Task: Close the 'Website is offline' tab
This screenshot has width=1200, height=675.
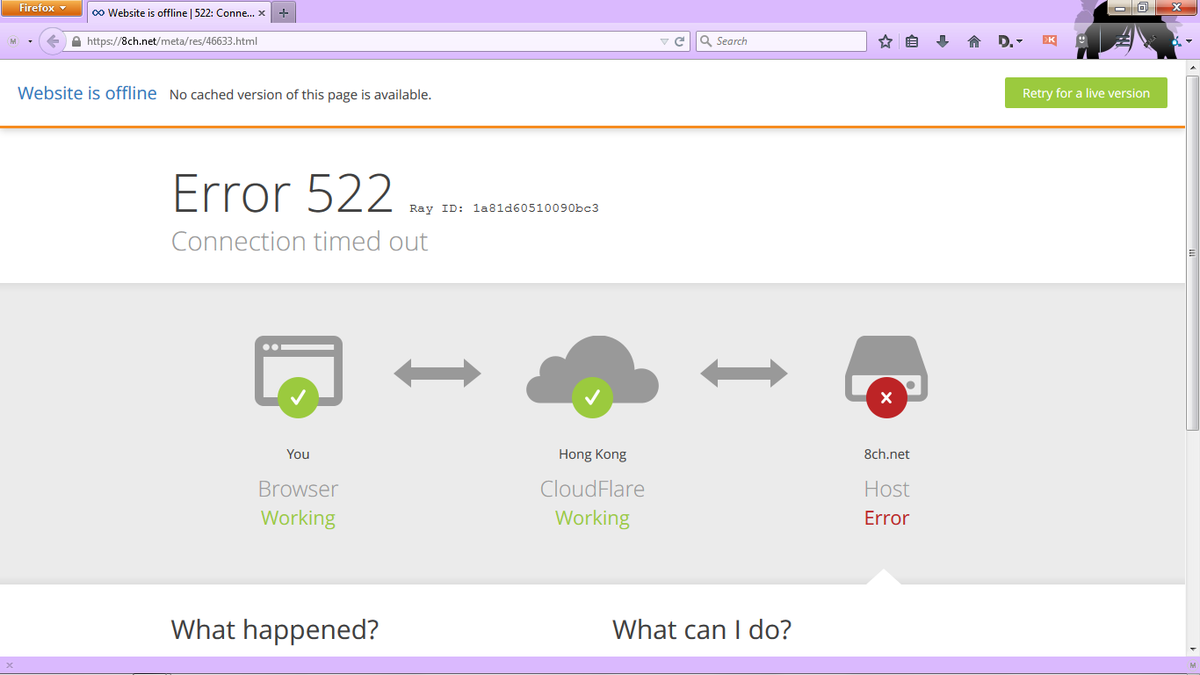Action: tap(262, 14)
